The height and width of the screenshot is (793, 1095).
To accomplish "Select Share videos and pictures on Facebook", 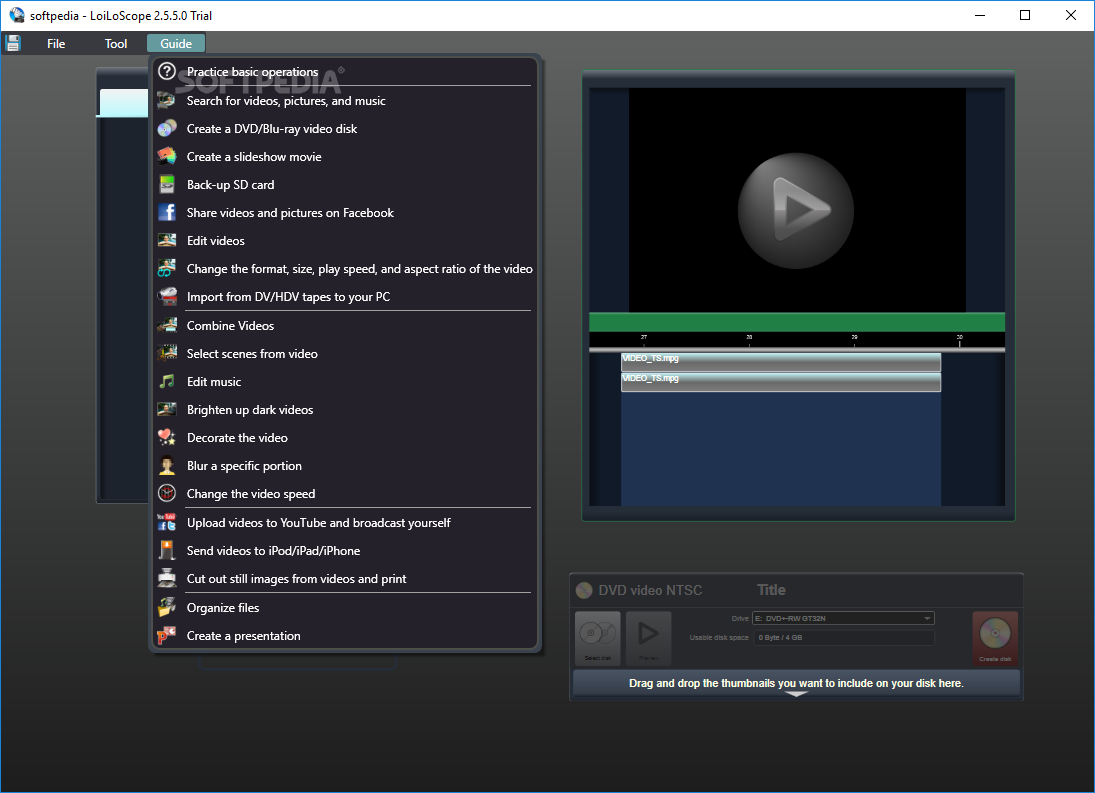I will pyautogui.click(x=290, y=212).
